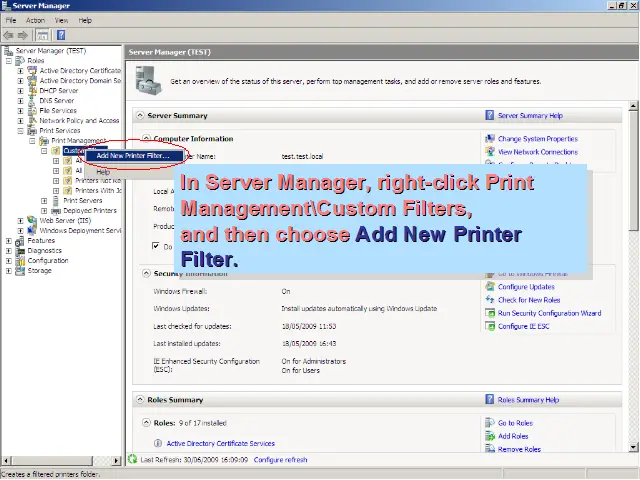The width and height of the screenshot is (640, 480).
Task: Open Run Security Configuration Wizard link
Action: [549, 313]
